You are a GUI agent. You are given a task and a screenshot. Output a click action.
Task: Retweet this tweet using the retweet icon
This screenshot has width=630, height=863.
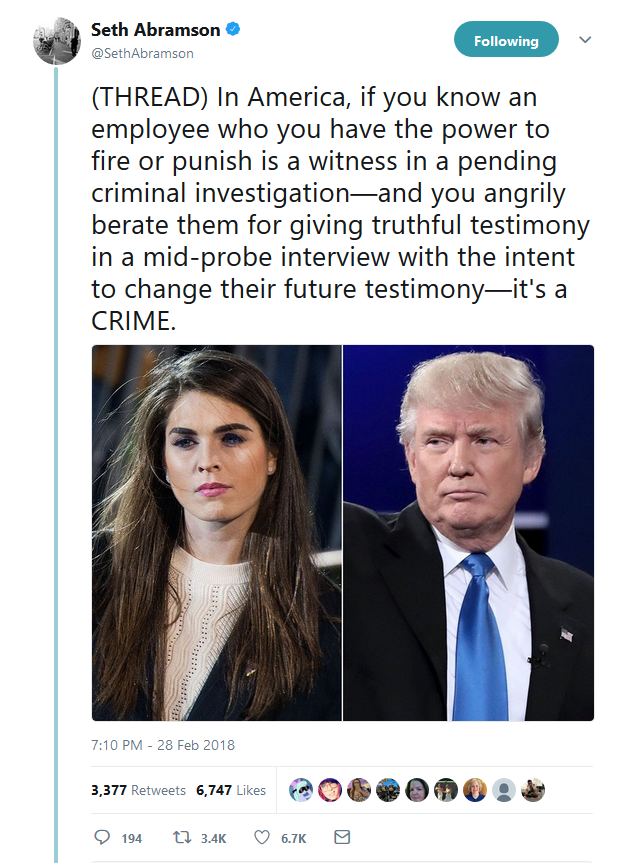point(181,837)
